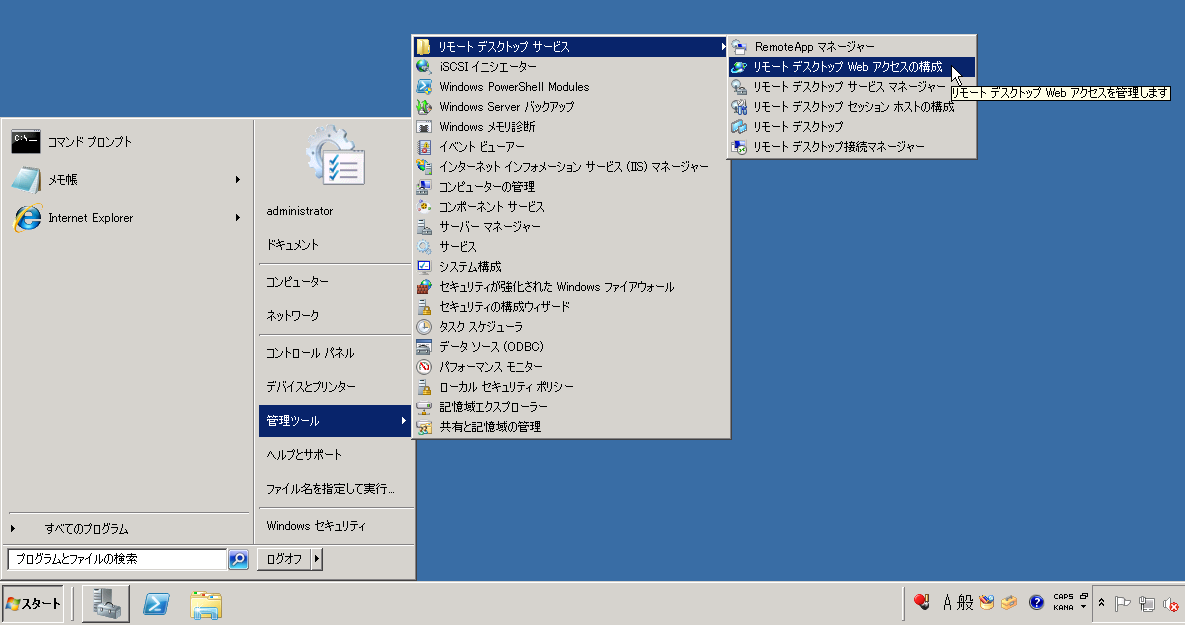The image size is (1185, 625).
Task: Click the ログオフ button
Action: click(x=284, y=559)
